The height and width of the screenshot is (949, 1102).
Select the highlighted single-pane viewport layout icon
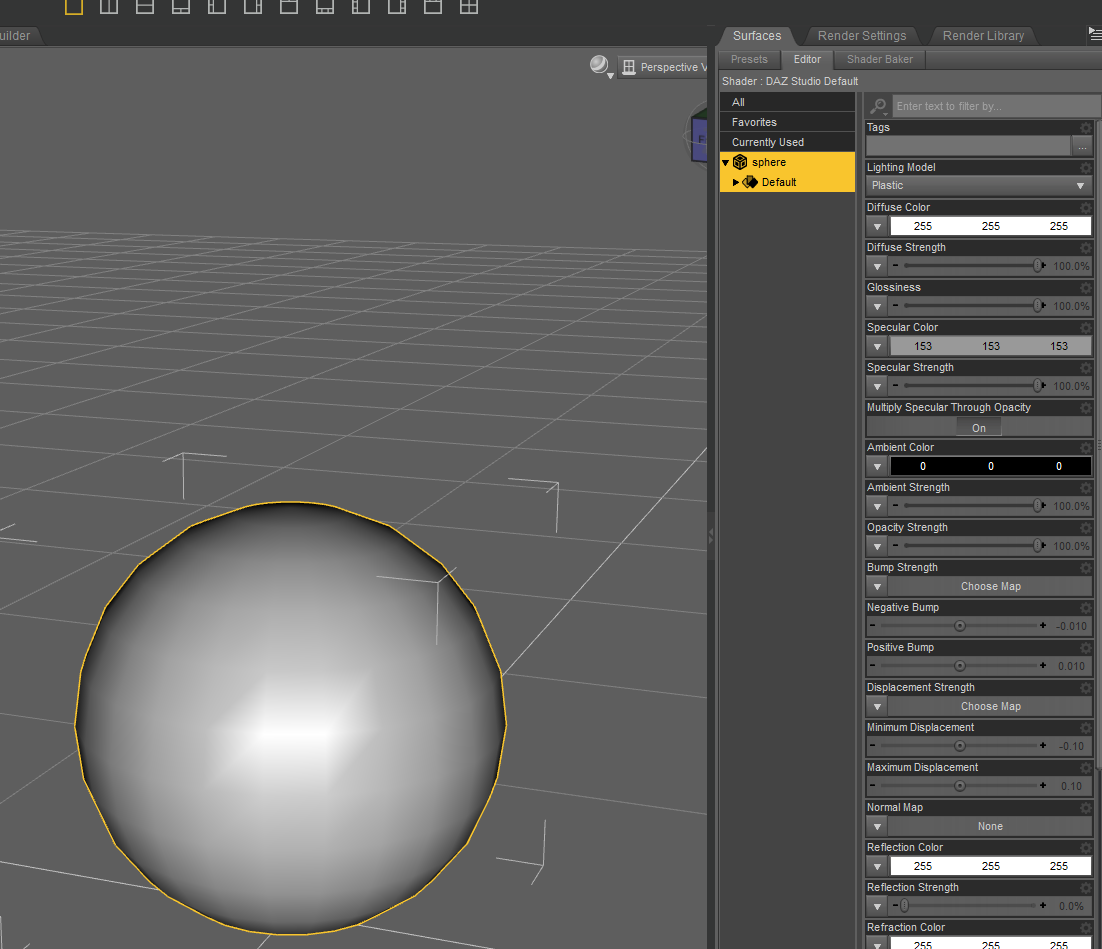[74, 7]
